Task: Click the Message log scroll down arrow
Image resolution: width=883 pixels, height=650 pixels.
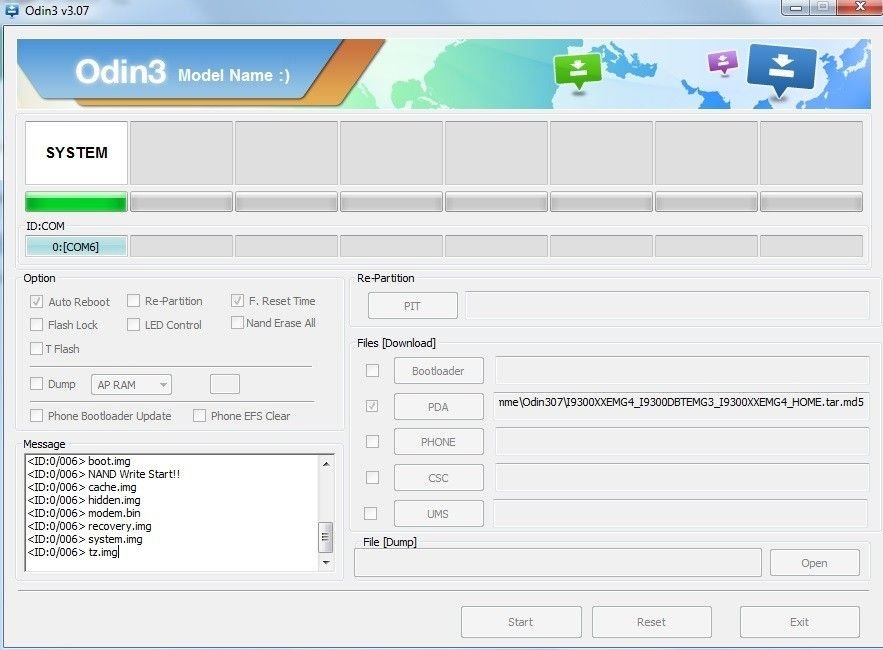Action: [326, 563]
